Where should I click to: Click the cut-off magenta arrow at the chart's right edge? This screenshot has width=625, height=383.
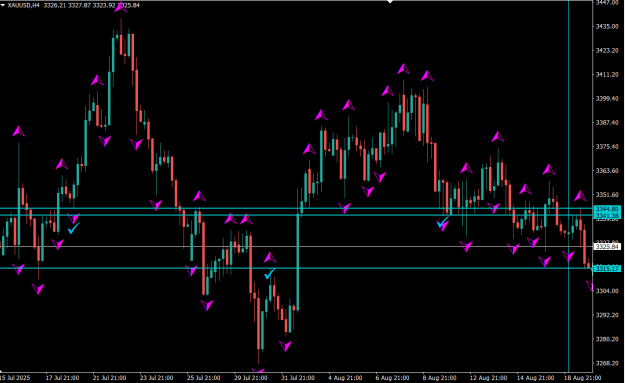(x=589, y=285)
